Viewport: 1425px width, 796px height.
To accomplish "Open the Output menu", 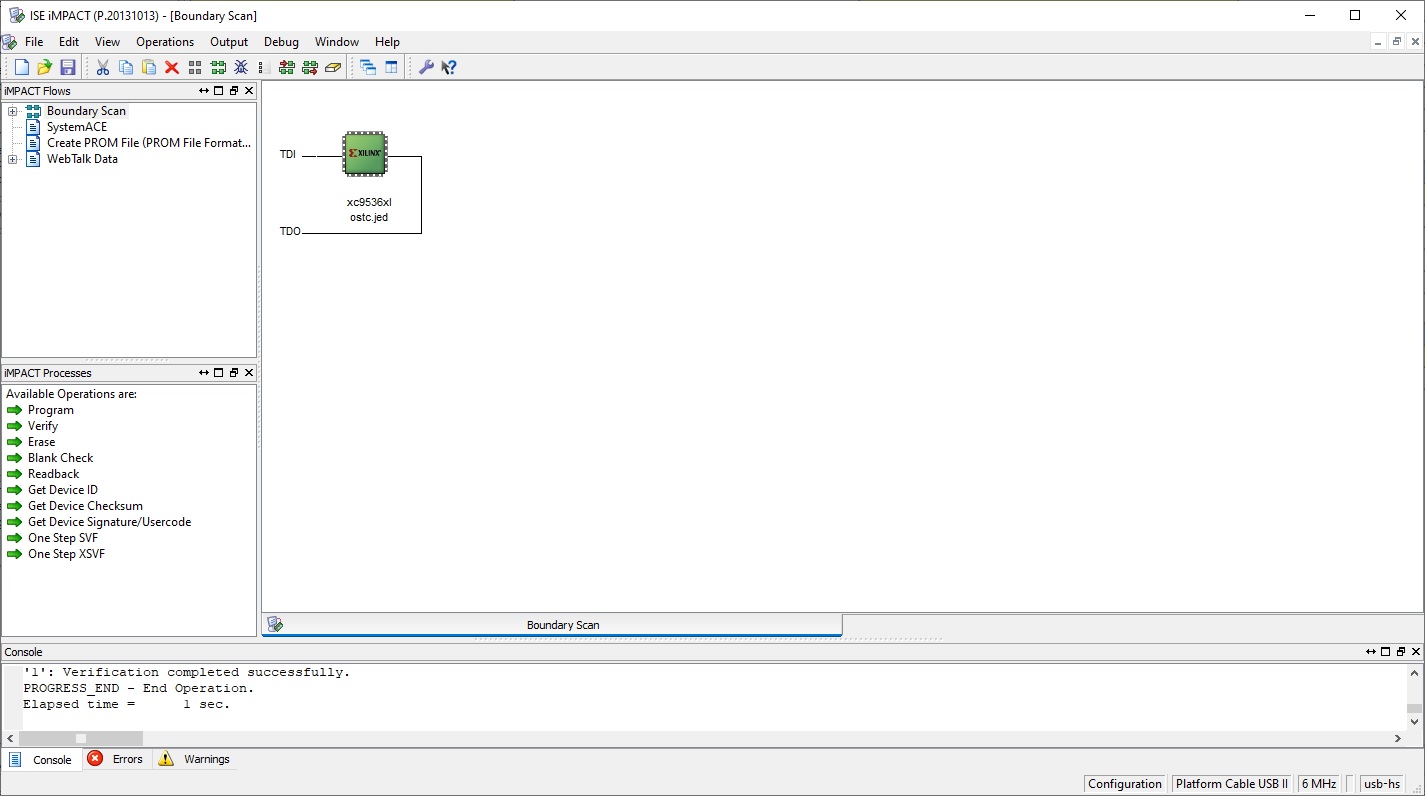I will 229,42.
